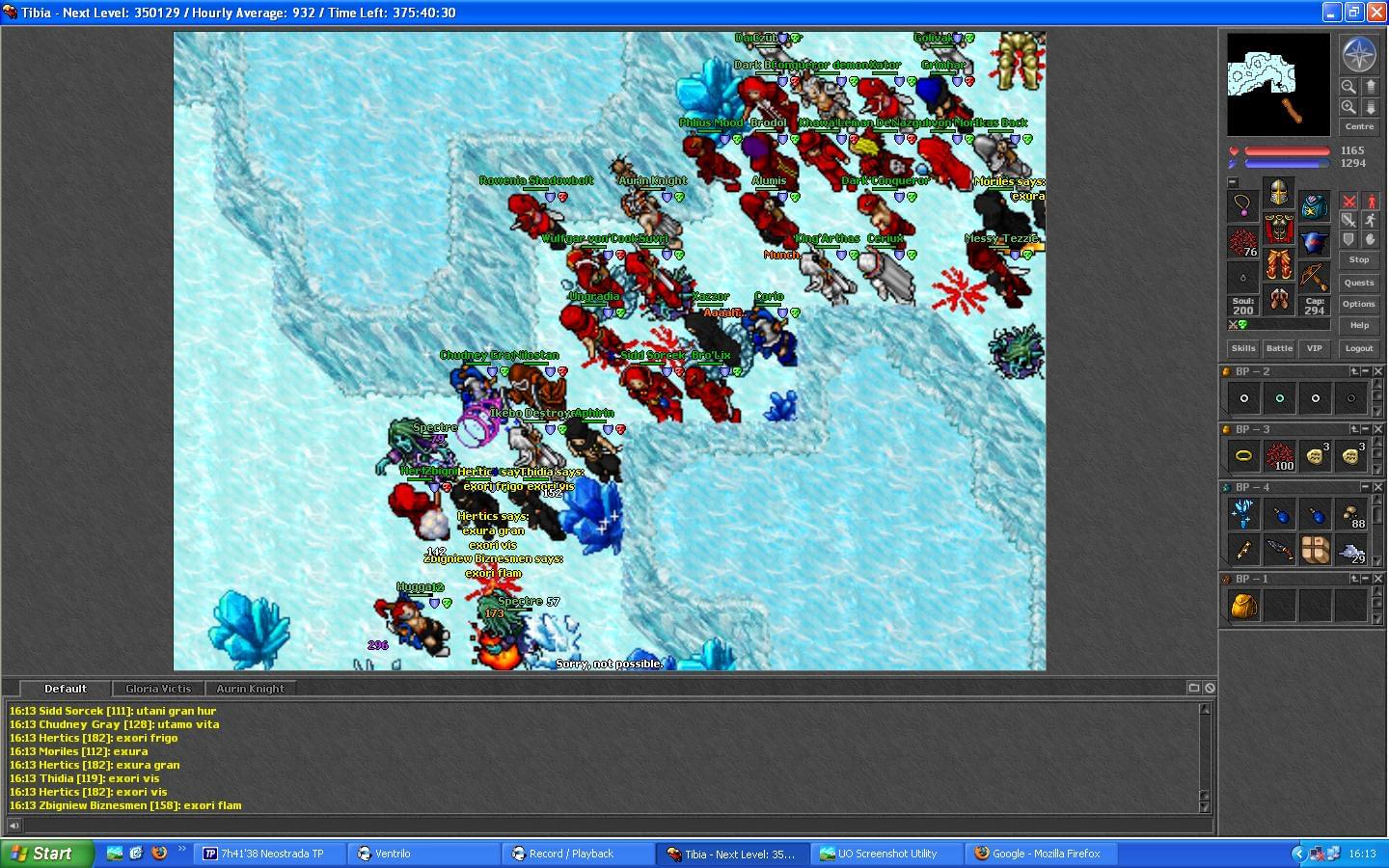Go up a level in BP – 2

pyautogui.click(x=1354, y=371)
